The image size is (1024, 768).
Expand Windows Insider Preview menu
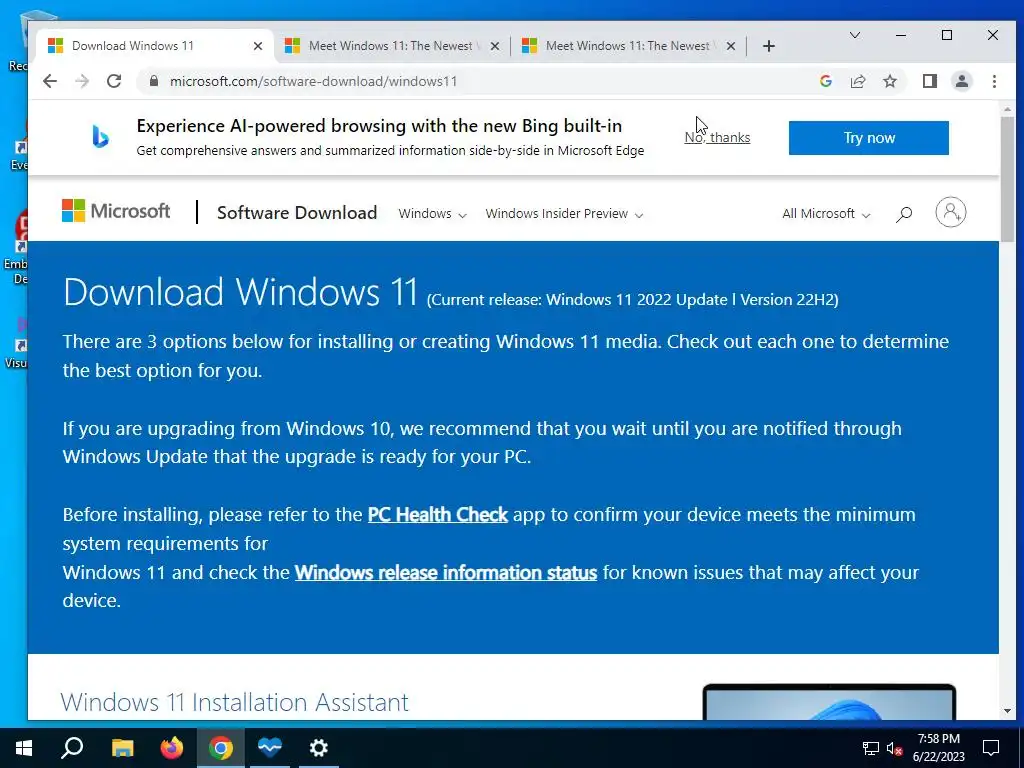coord(564,214)
